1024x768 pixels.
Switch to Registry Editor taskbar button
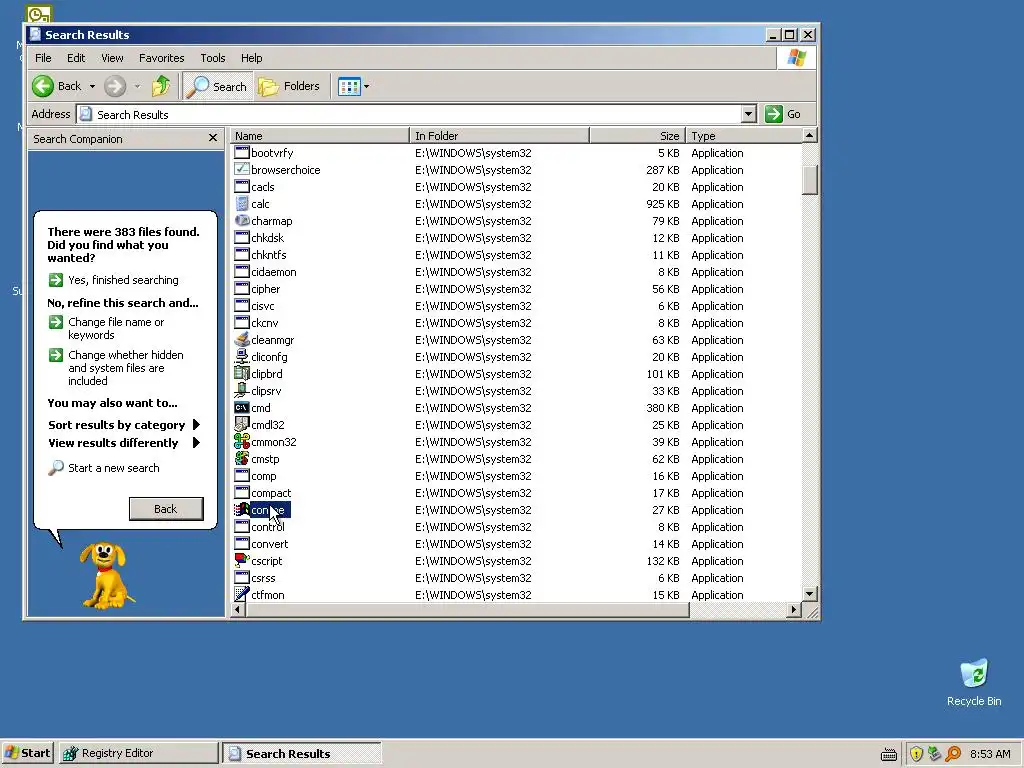click(x=138, y=753)
